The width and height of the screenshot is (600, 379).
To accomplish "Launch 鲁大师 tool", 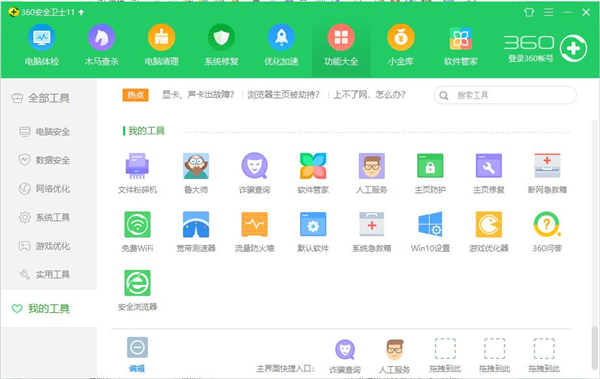I will 196,173.
